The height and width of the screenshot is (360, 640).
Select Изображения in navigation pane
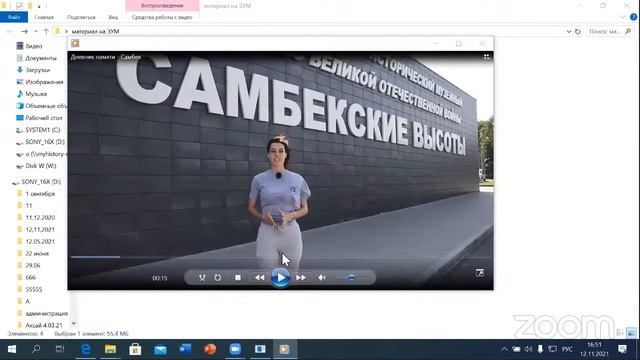[x=40, y=82]
